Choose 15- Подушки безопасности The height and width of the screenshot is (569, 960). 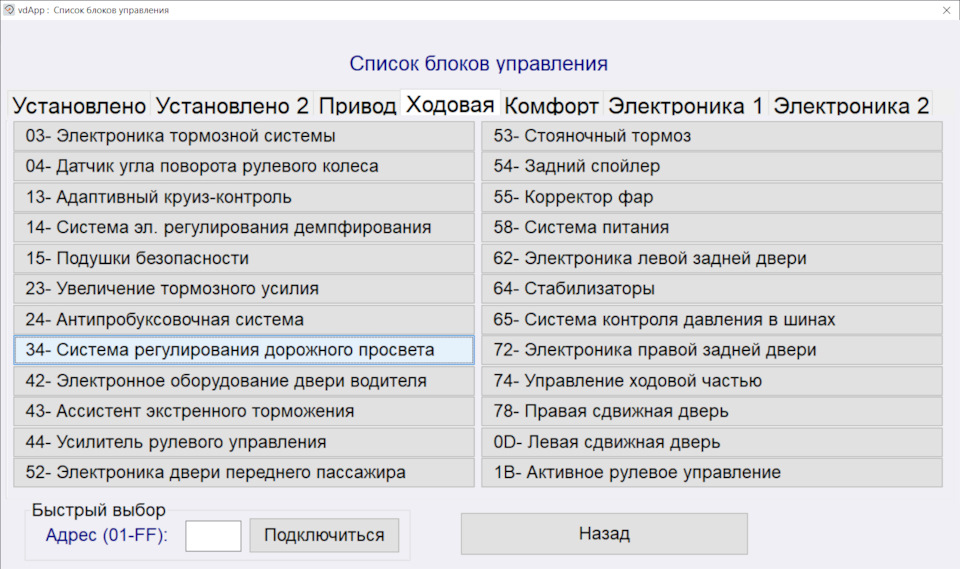pyautogui.click(x=244, y=259)
